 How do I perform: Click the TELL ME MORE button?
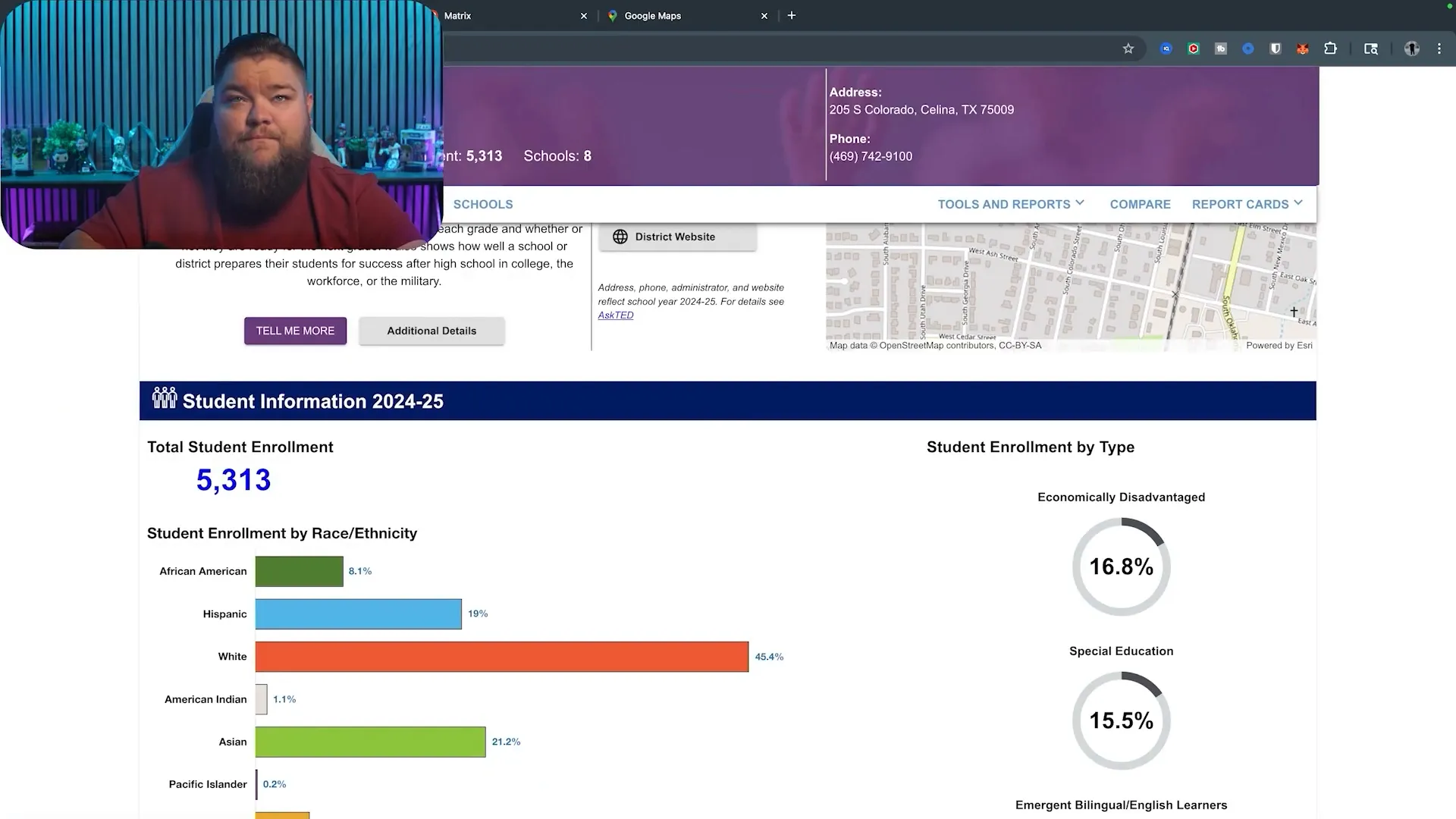(x=295, y=331)
